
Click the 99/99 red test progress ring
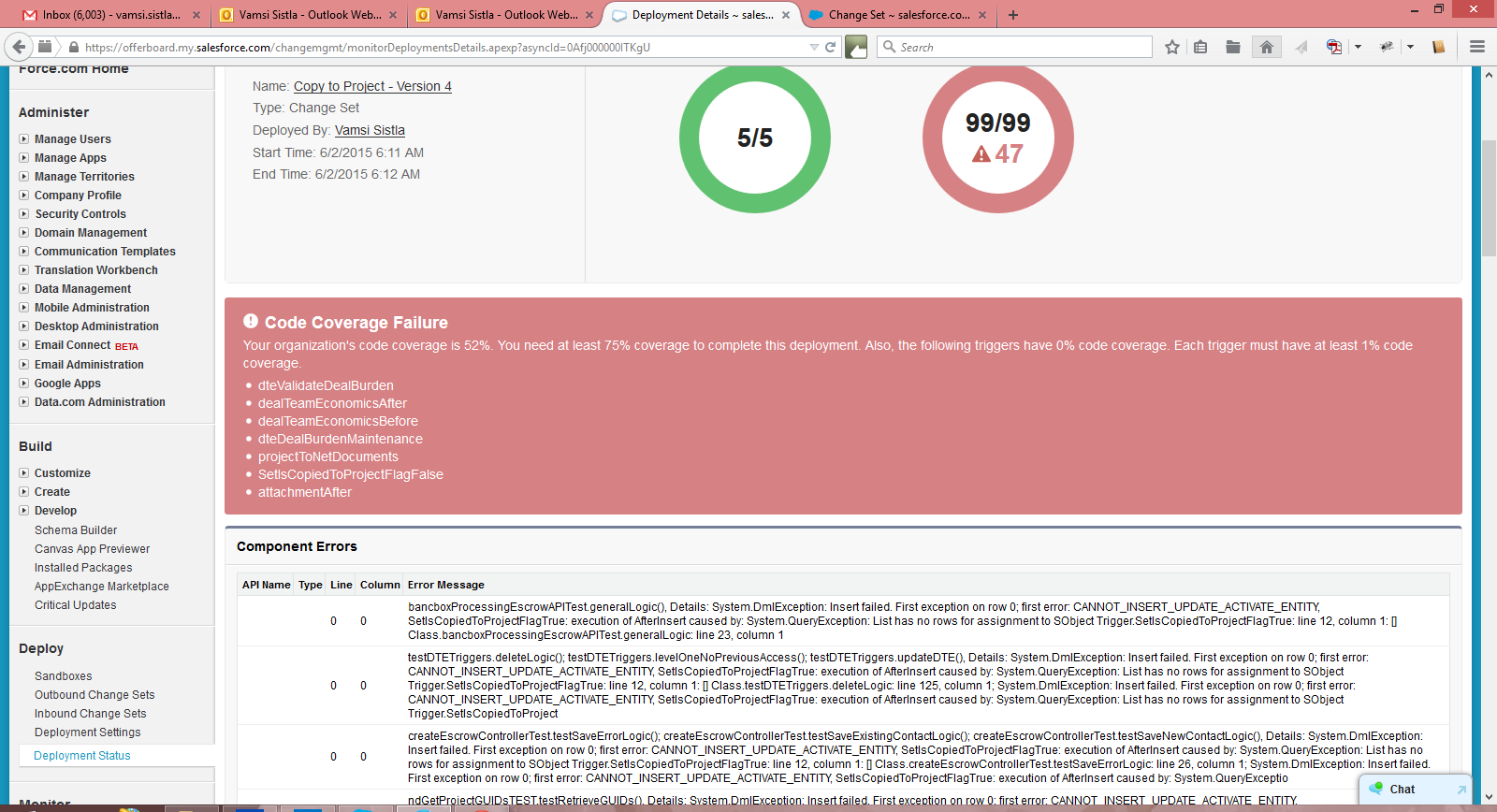pyautogui.click(x=998, y=138)
